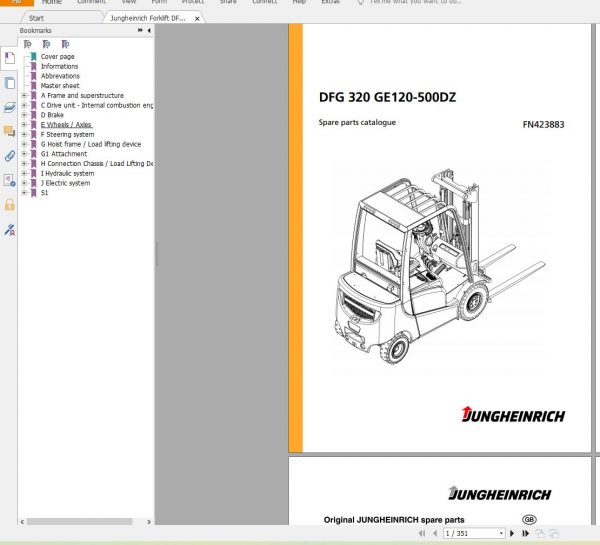Screen dimensions: 600x545
Task: Click the forklift illustration on cover page
Action: 439,266
